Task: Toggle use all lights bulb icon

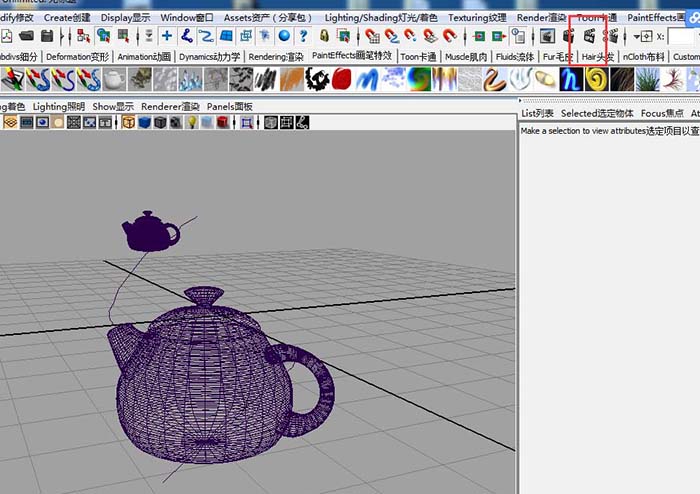Action: [x=192, y=122]
